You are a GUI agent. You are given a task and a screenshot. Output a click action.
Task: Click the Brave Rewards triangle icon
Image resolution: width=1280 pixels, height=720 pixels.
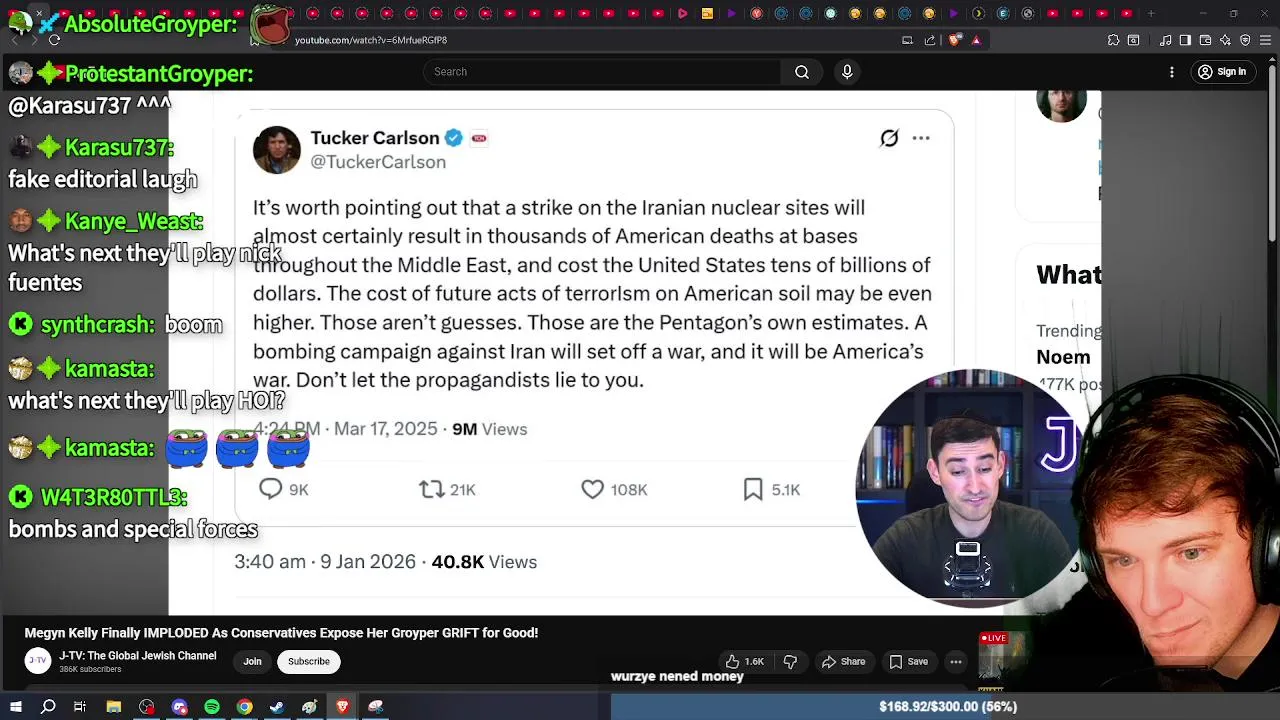tap(976, 40)
